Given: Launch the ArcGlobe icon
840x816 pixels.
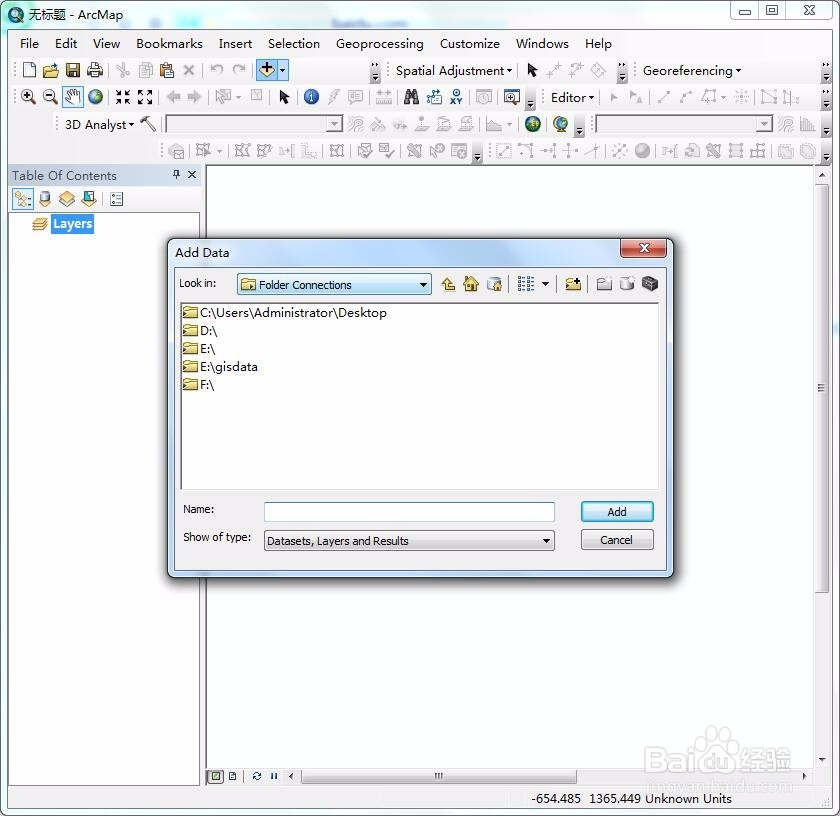Looking at the screenshot, I should tap(533, 124).
